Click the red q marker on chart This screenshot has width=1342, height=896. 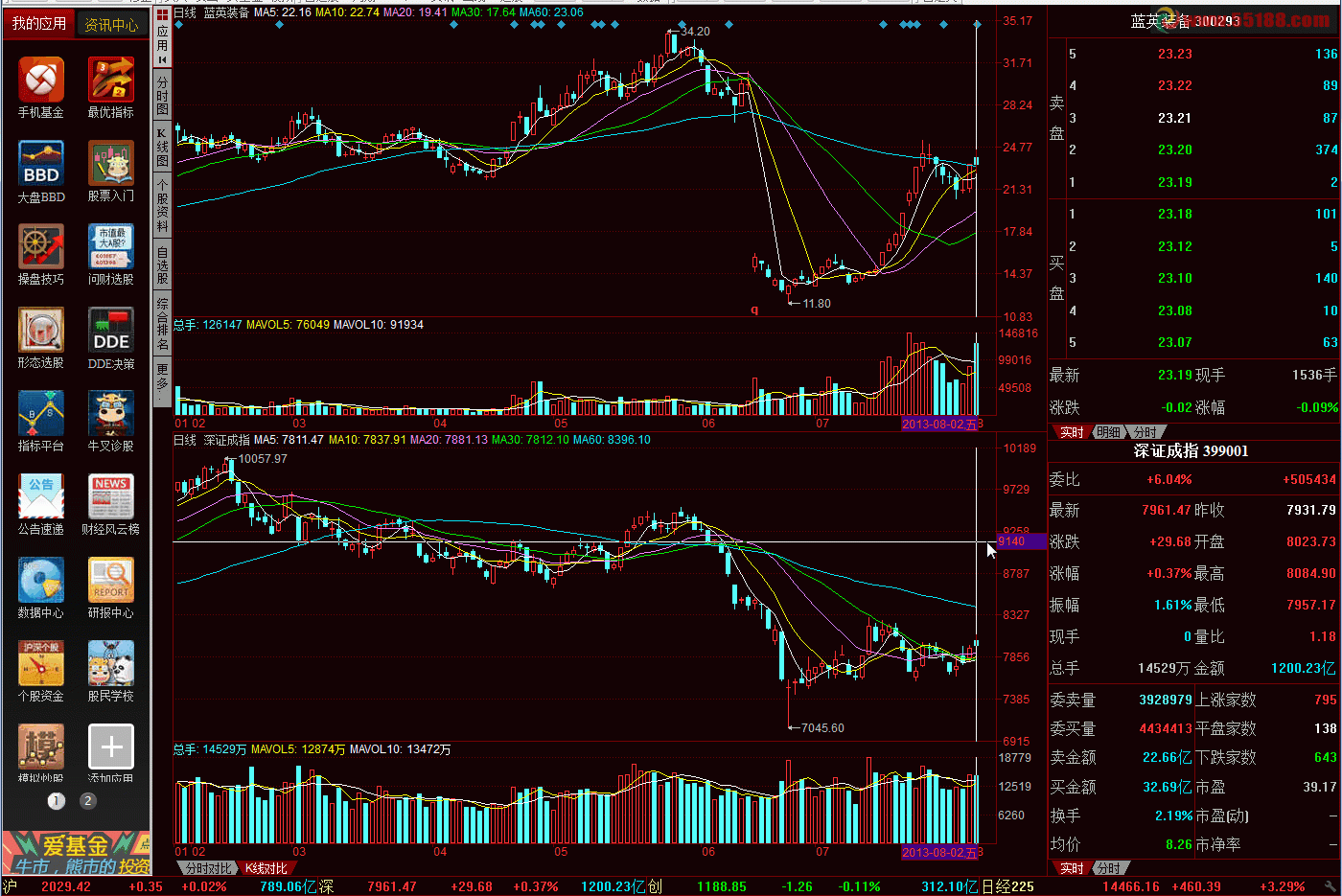coord(754,310)
